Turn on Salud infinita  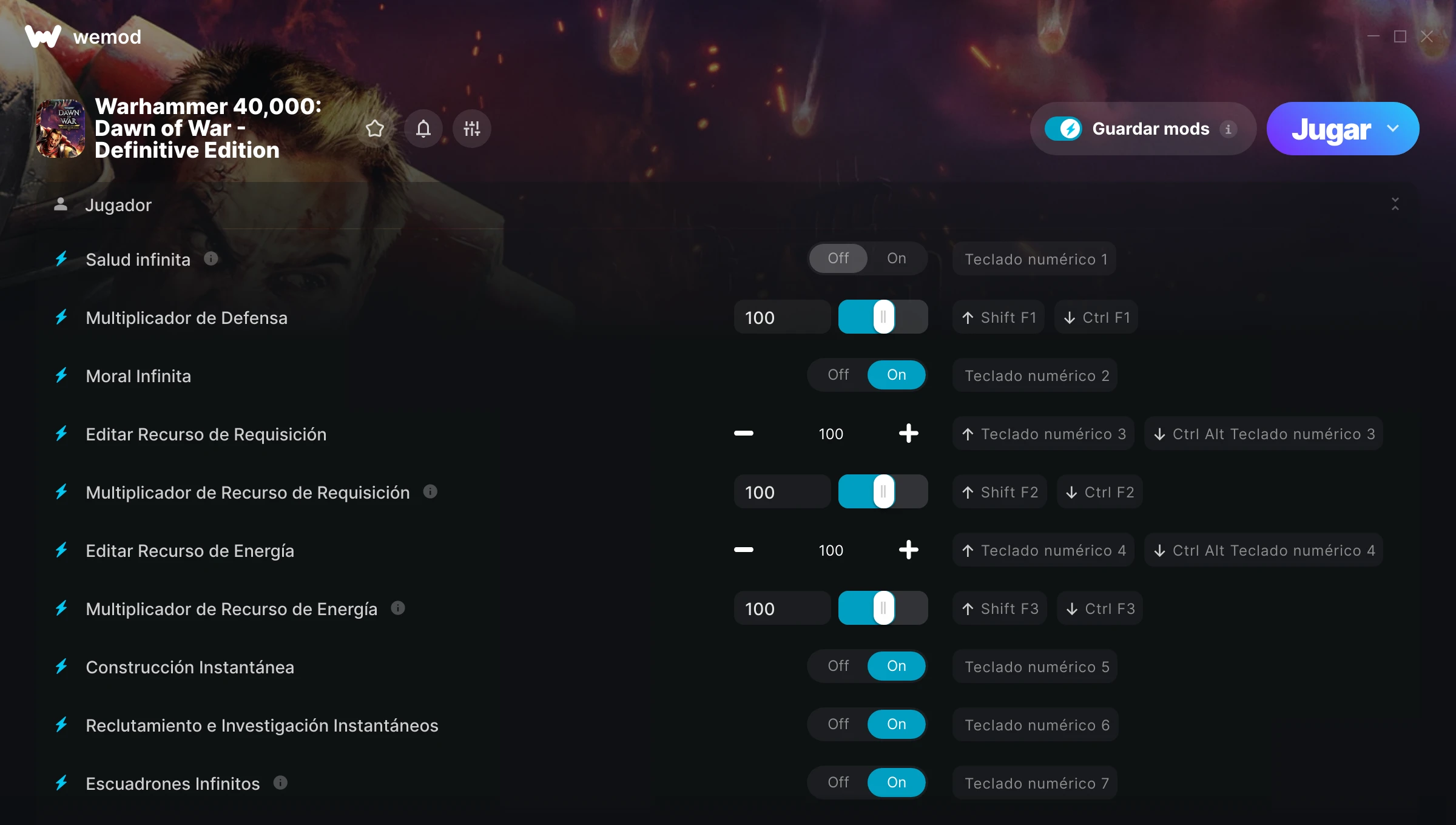point(897,258)
